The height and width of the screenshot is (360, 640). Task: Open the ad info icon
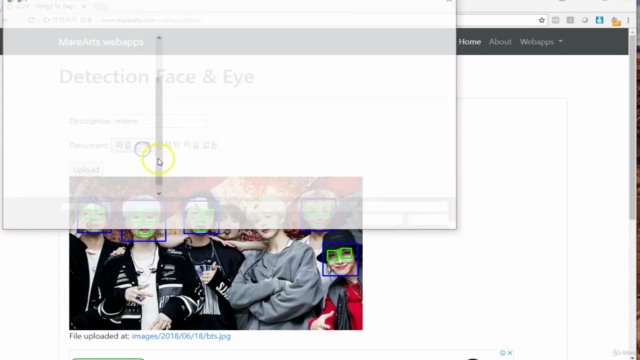tap(502, 353)
